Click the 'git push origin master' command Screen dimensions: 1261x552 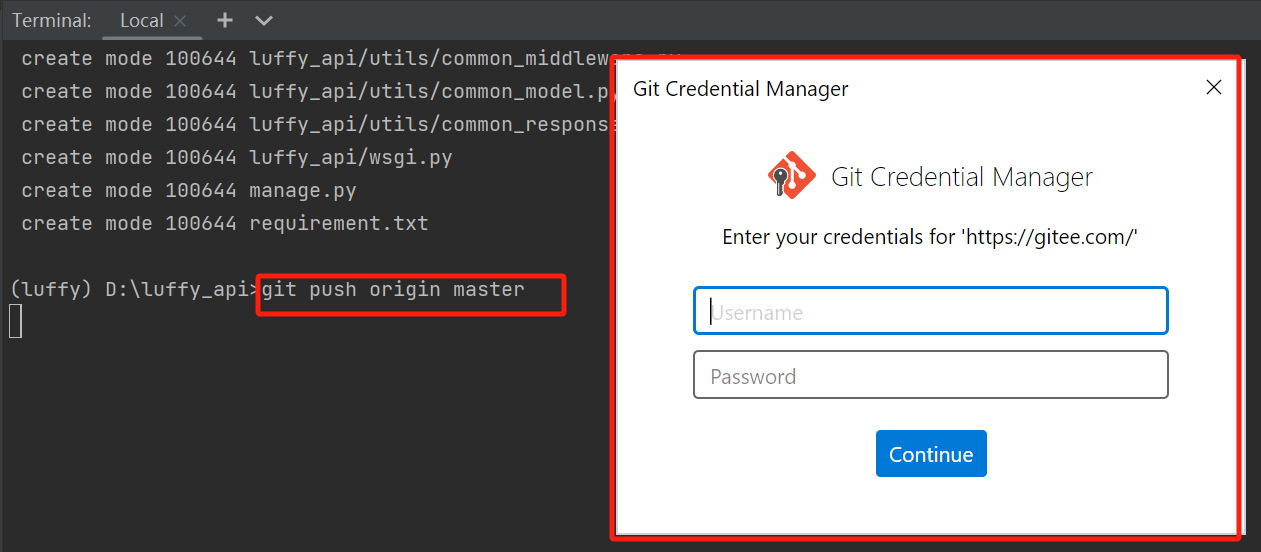tap(393, 290)
